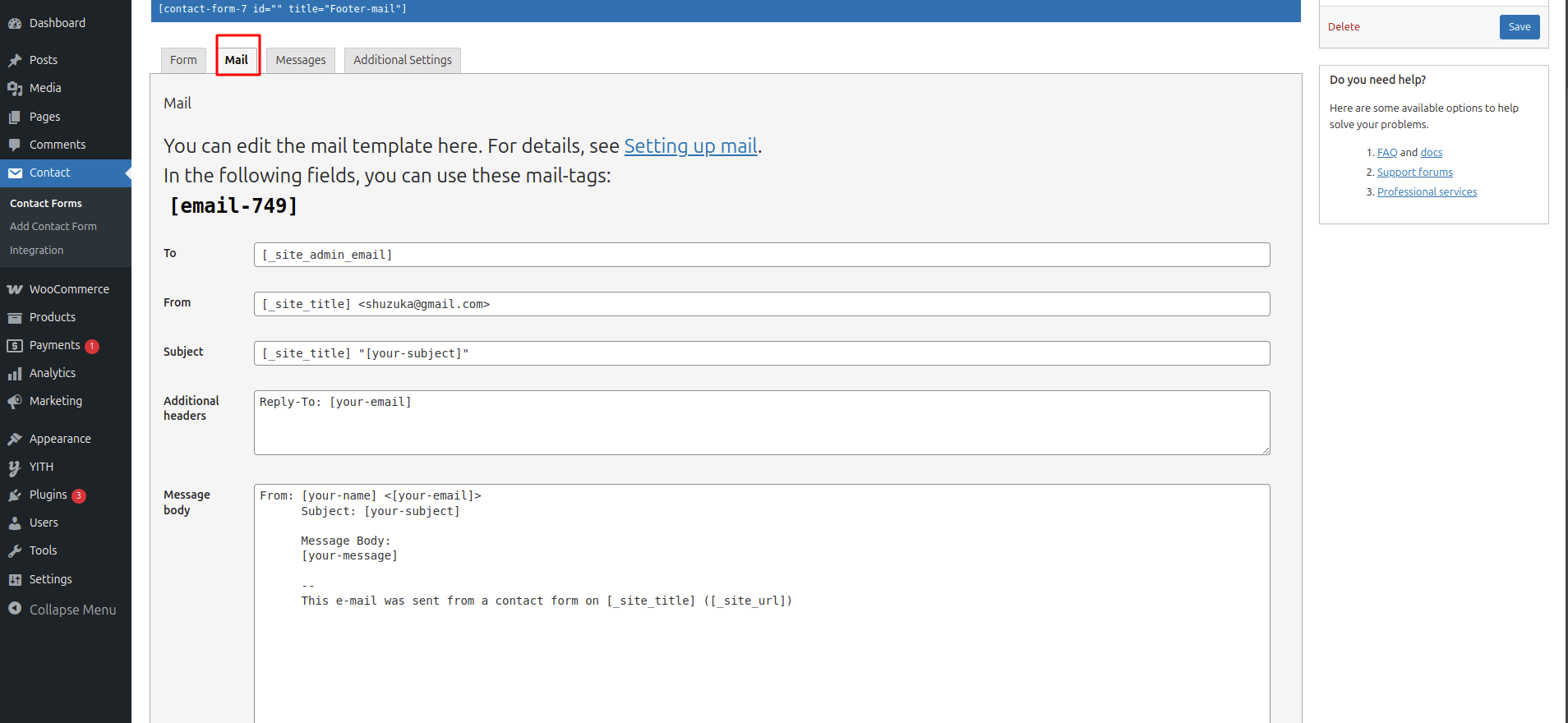Click the Settings sliders icon

15,580
